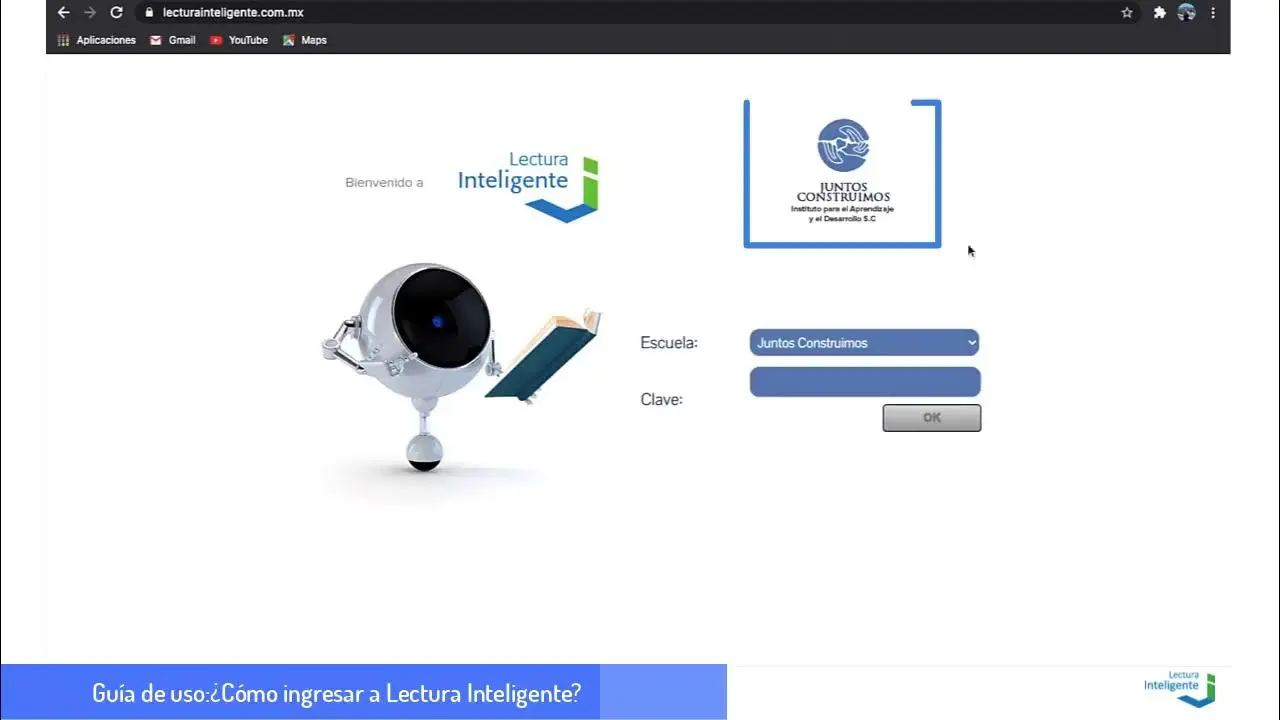Reload the page with refresh icon

116,13
